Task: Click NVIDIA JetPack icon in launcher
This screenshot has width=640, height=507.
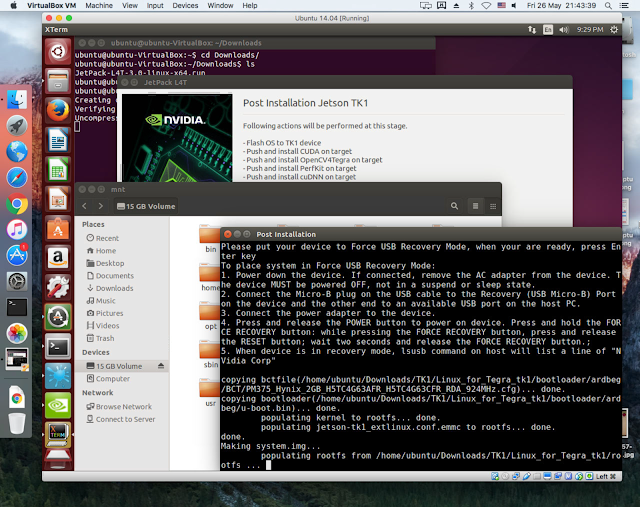Action: (58, 405)
